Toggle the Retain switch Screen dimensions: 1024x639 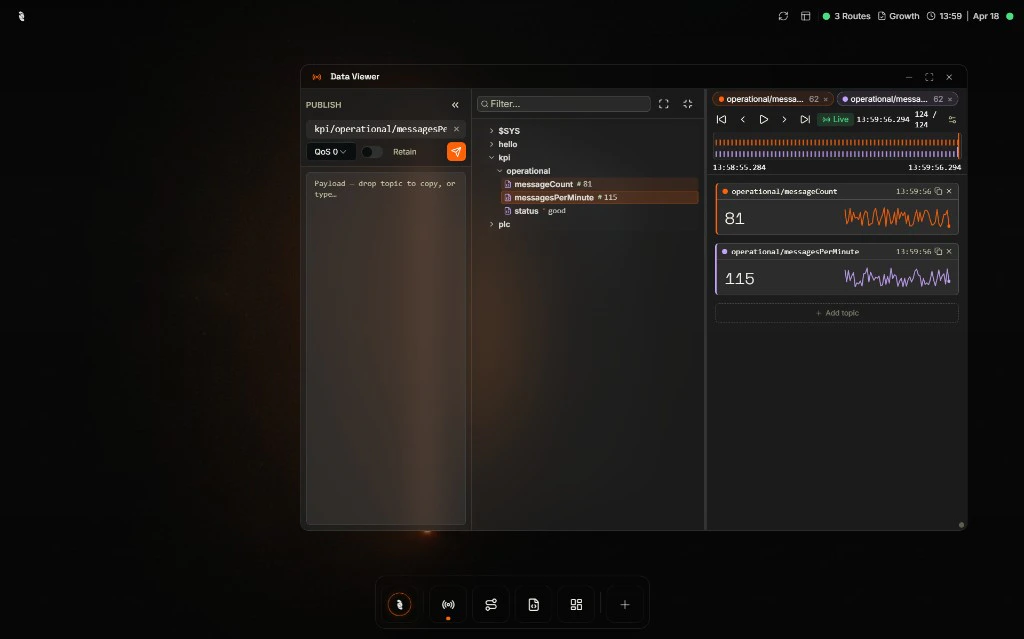pyautogui.click(x=372, y=152)
